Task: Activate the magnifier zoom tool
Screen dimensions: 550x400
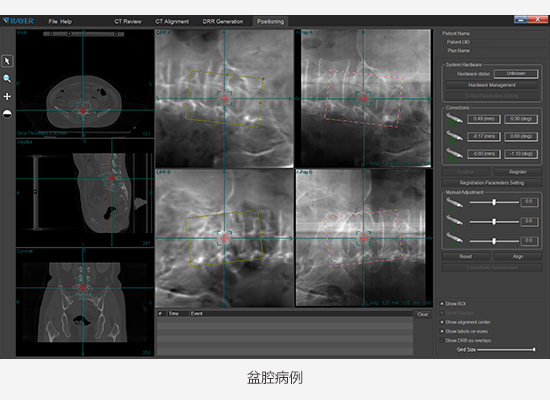Action: (x=7, y=79)
